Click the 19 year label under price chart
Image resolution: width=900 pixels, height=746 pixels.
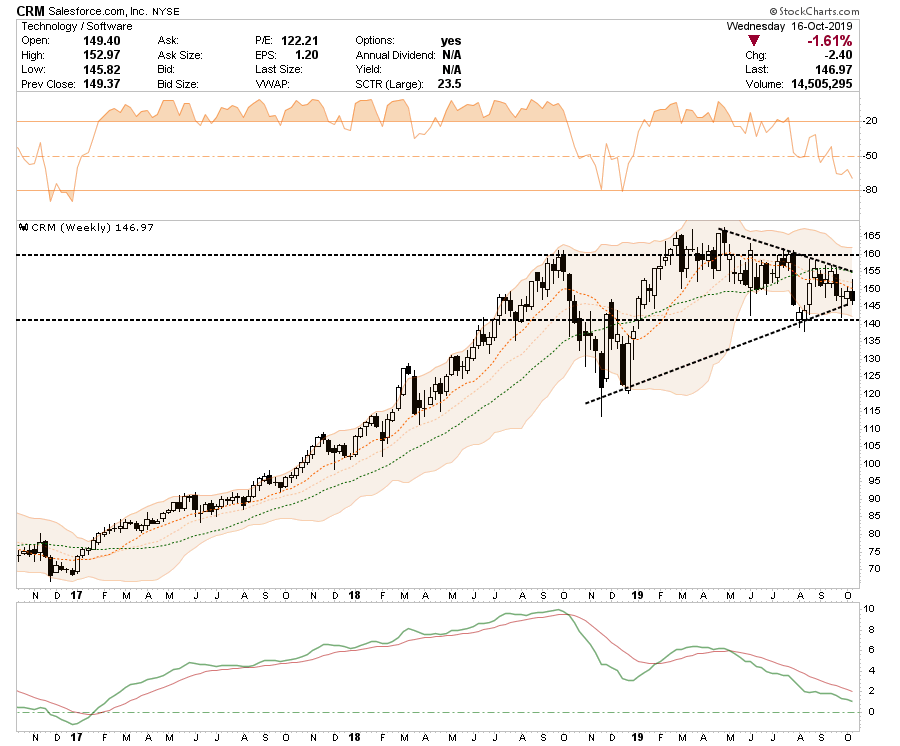click(x=637, y=596)
